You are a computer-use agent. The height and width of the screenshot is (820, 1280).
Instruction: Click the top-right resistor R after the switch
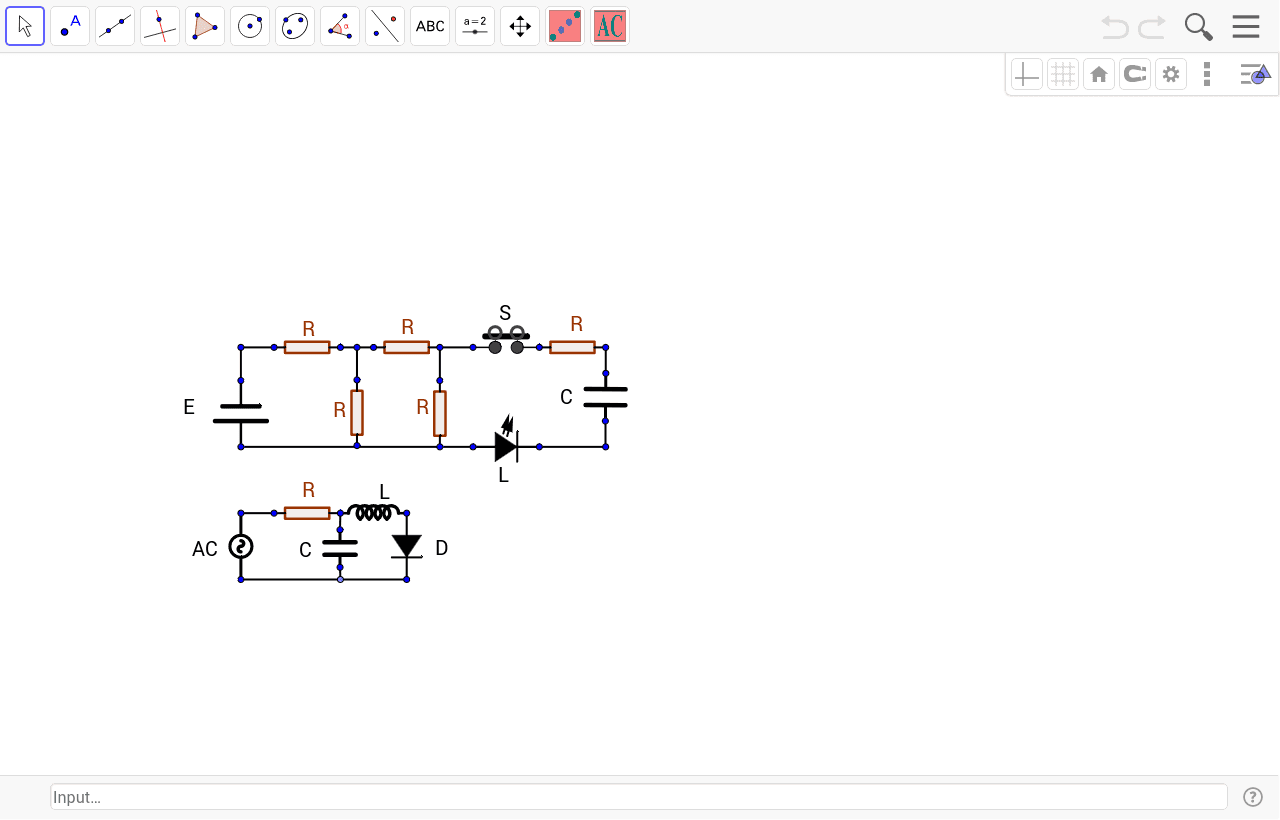(572, 347)
